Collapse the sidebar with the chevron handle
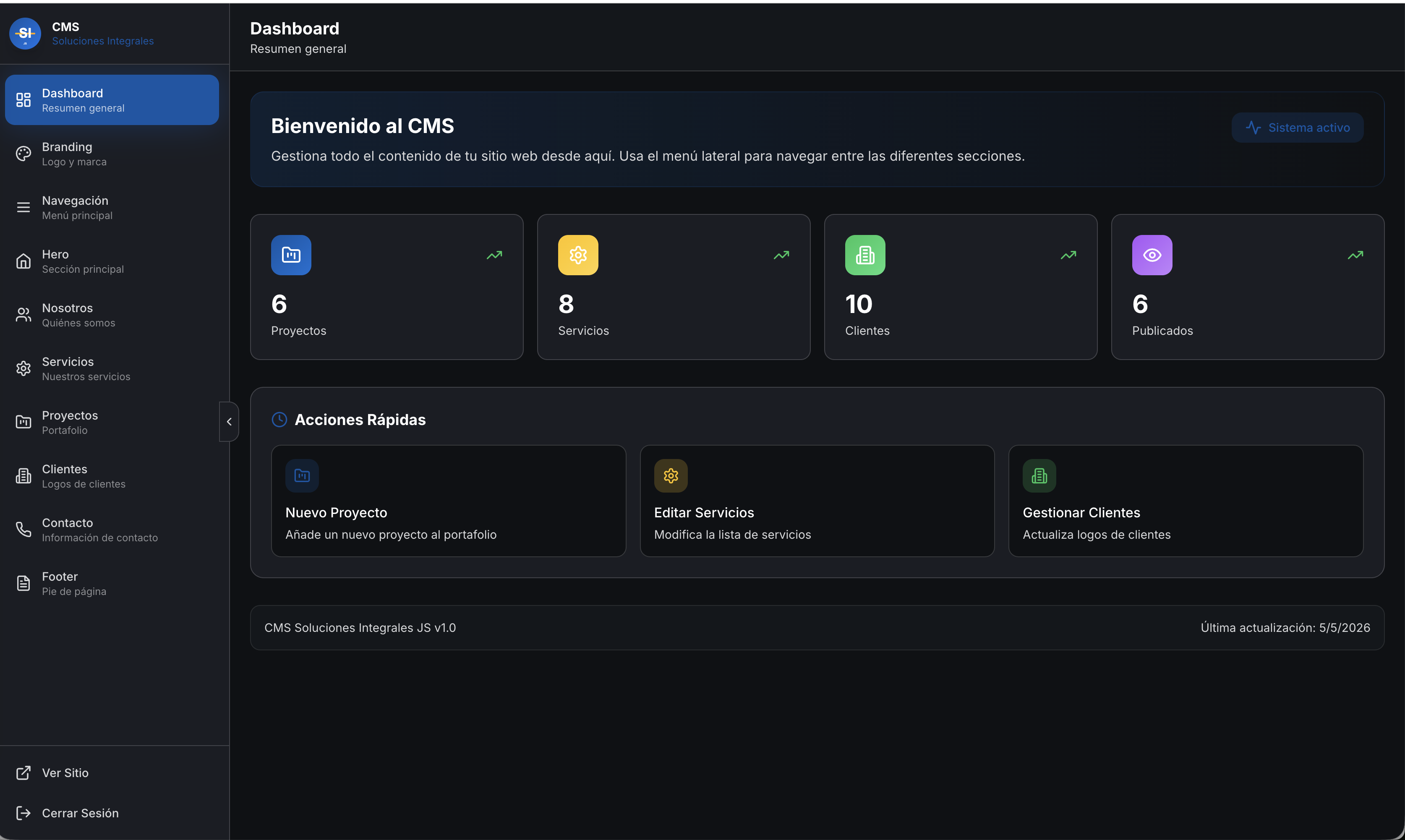 [229, 422]
